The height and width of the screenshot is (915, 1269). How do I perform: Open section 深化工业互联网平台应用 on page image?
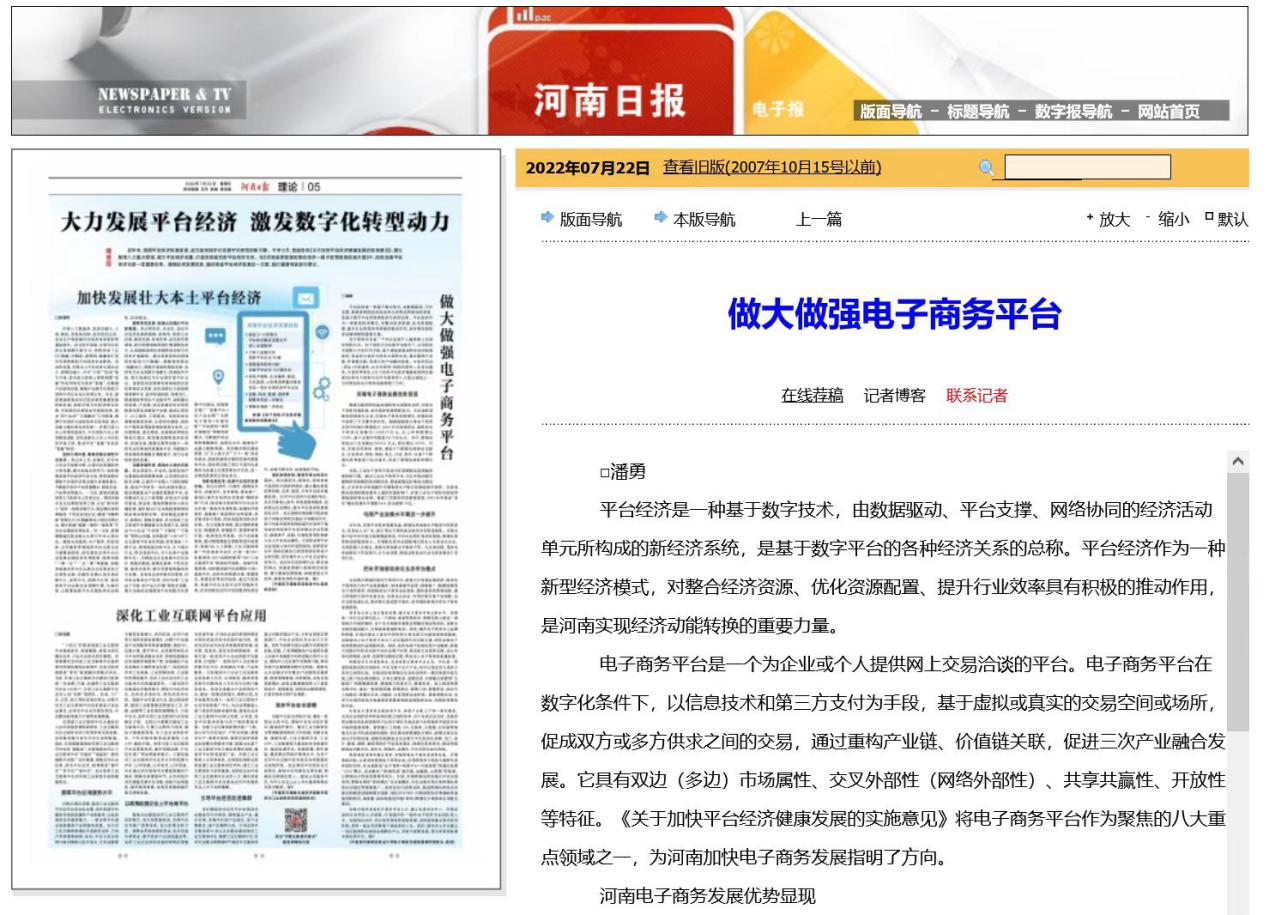coord(191,614)
